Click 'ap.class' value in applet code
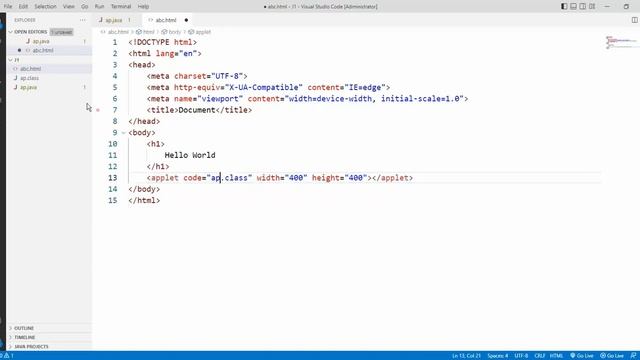The height and width of the screenshot is (360, 640). point(229,178)
